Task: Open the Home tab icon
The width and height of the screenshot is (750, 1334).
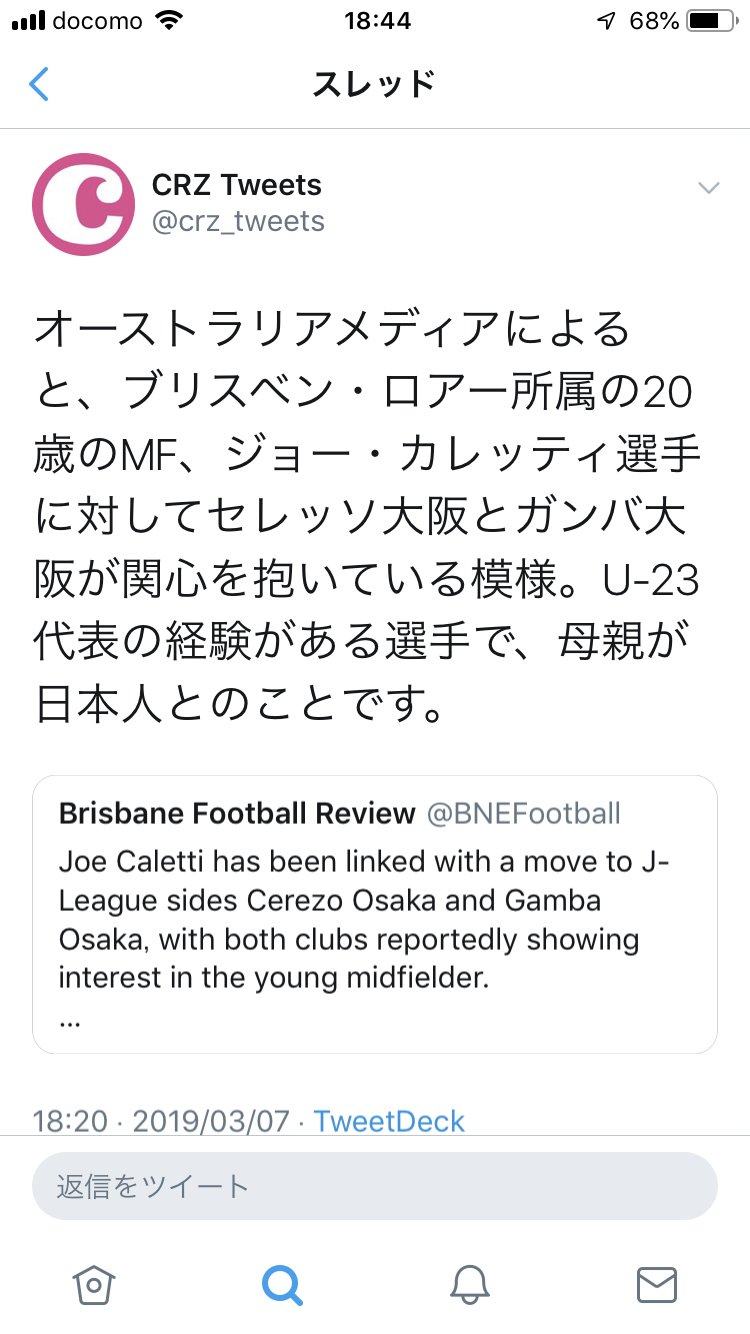Action: (x=94, y=1284)
